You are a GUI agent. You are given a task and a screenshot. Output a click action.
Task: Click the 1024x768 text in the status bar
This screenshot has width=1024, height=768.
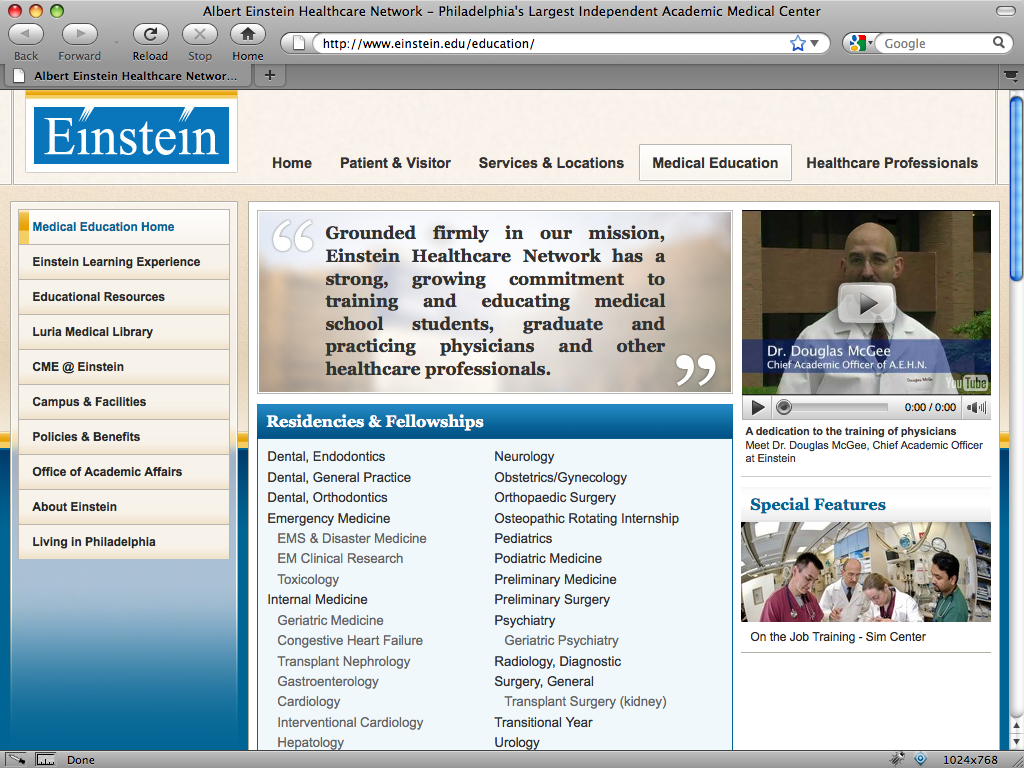(x=970, y=760)
